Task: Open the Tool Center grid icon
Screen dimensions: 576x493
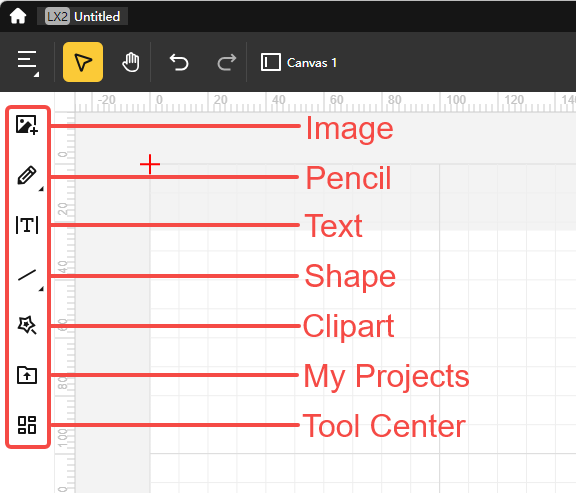Action: [27, 425]
